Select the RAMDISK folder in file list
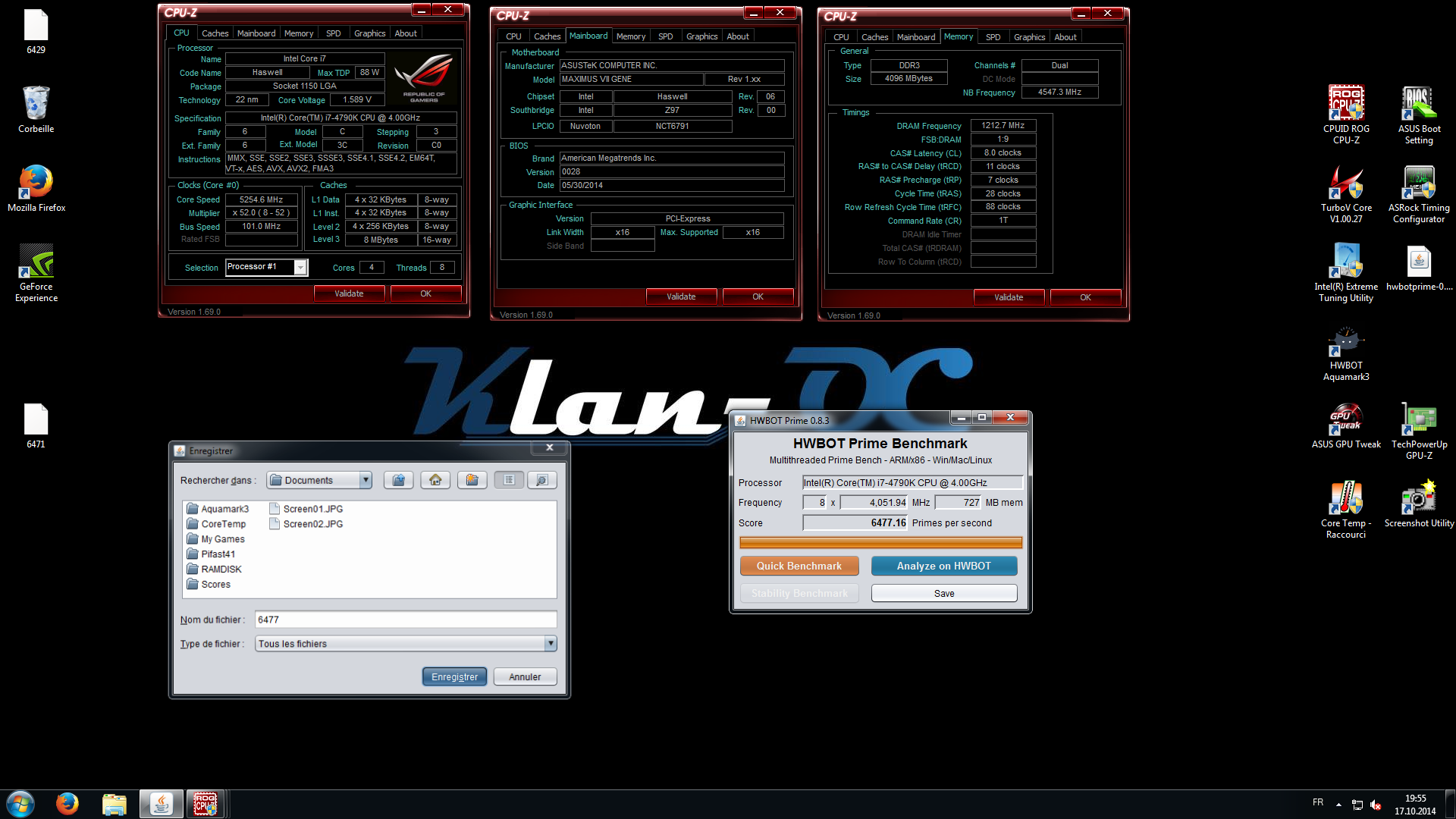 point(214,570)
